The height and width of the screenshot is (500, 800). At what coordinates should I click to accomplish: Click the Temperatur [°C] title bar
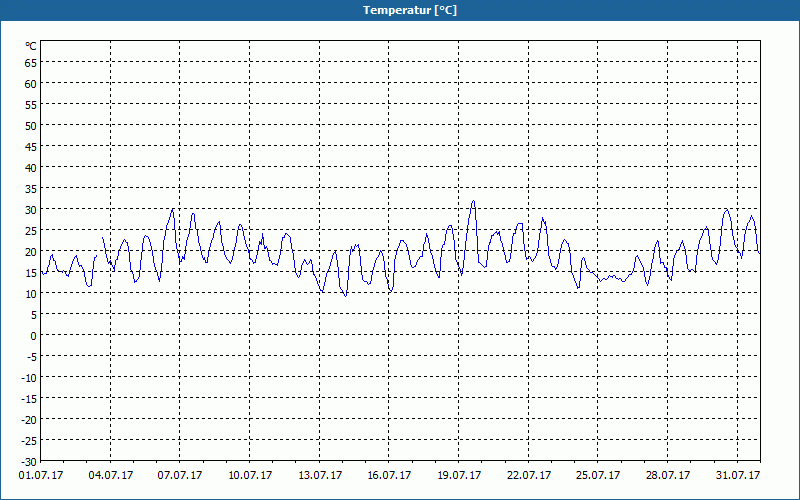(x=400, y=10)
